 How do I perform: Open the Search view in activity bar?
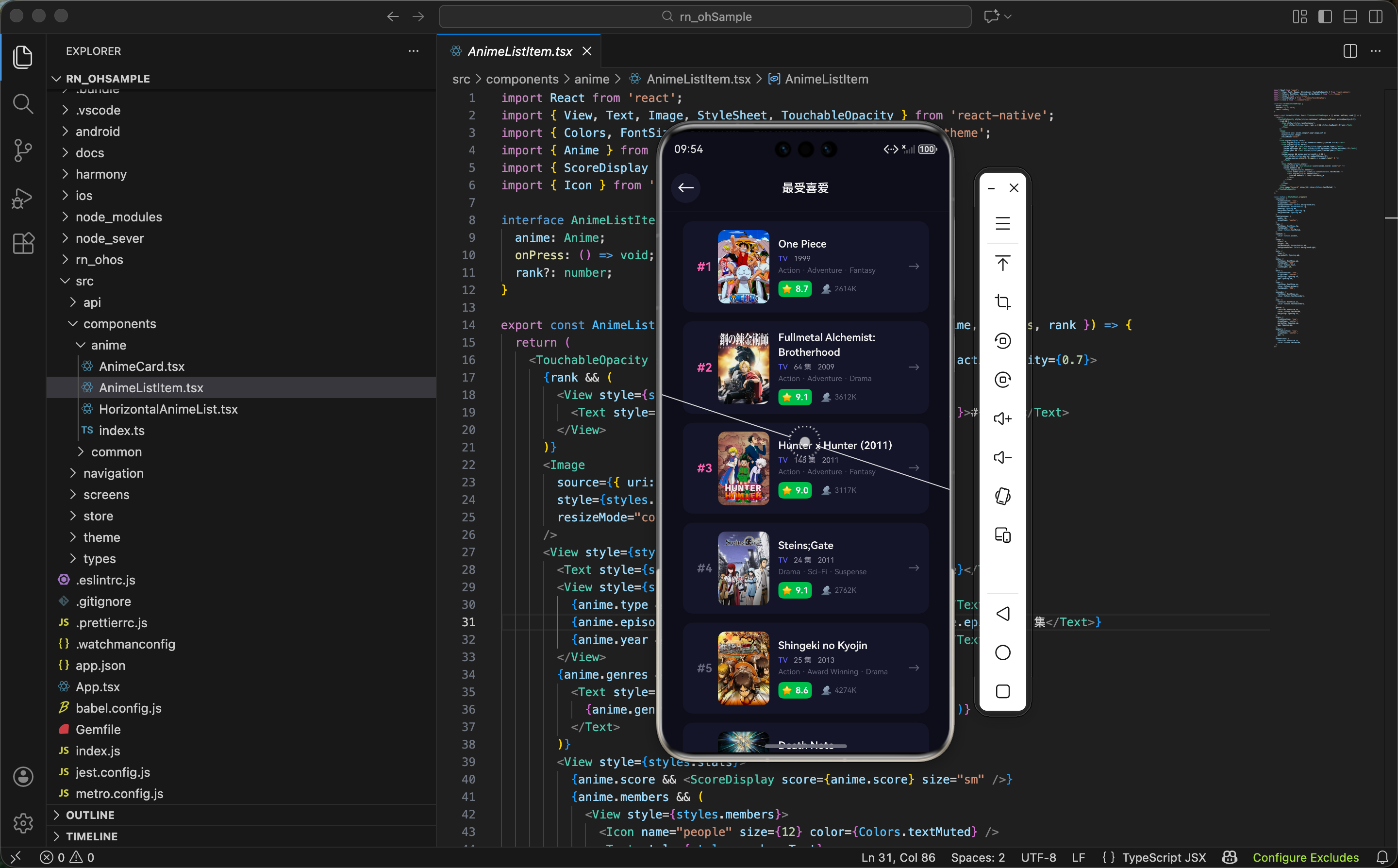point(23,104)
